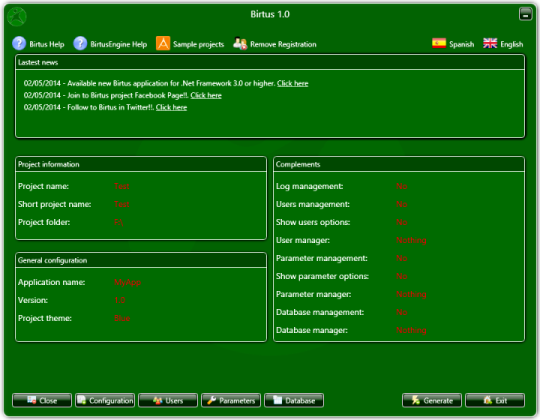This screenshot has width=540, height=420.
Task: Click Parameter manager value Nothing
Action: coord(411,294)
